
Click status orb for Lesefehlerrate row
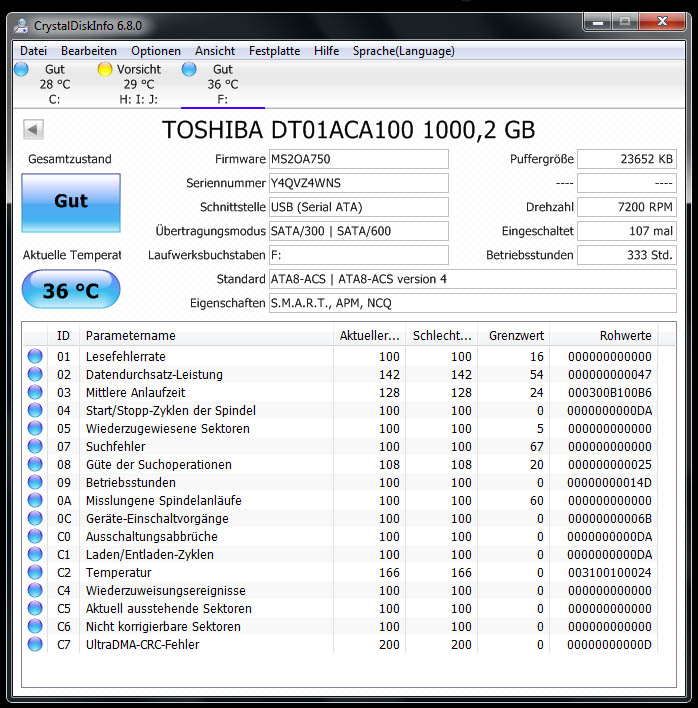point(35,356)
